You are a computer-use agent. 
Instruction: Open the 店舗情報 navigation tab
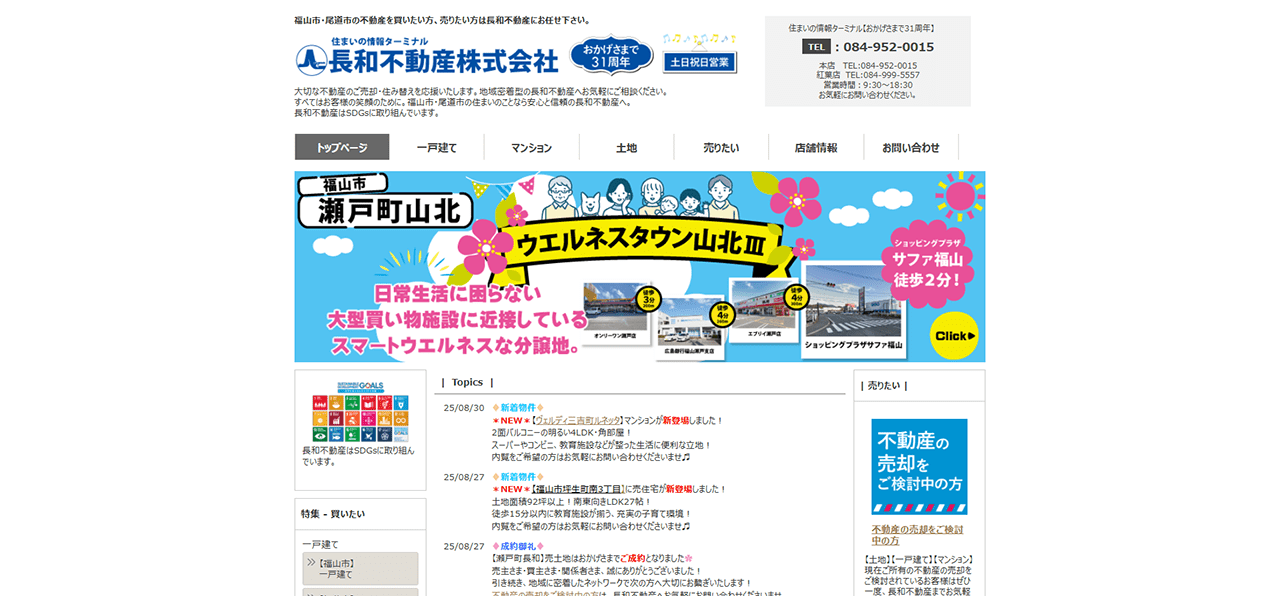pos(816,147)
